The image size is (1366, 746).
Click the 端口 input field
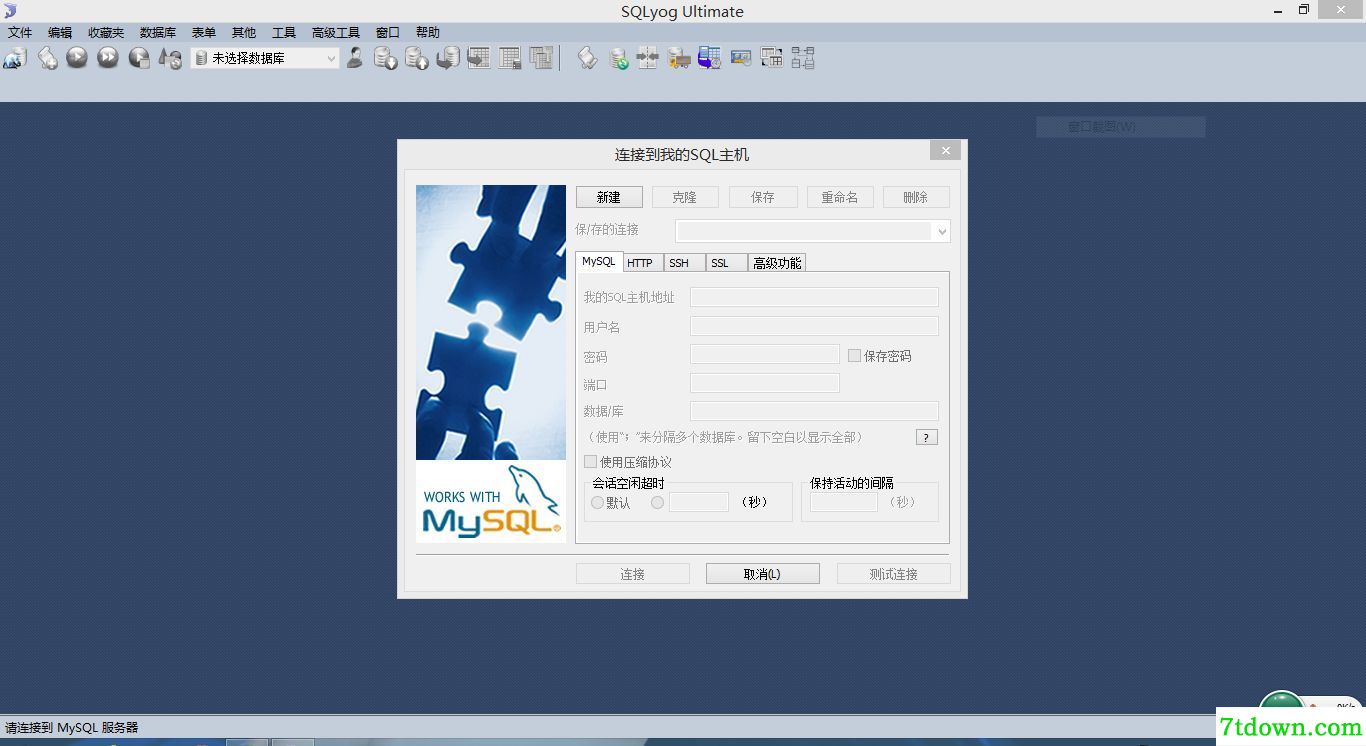coord(765,383)
